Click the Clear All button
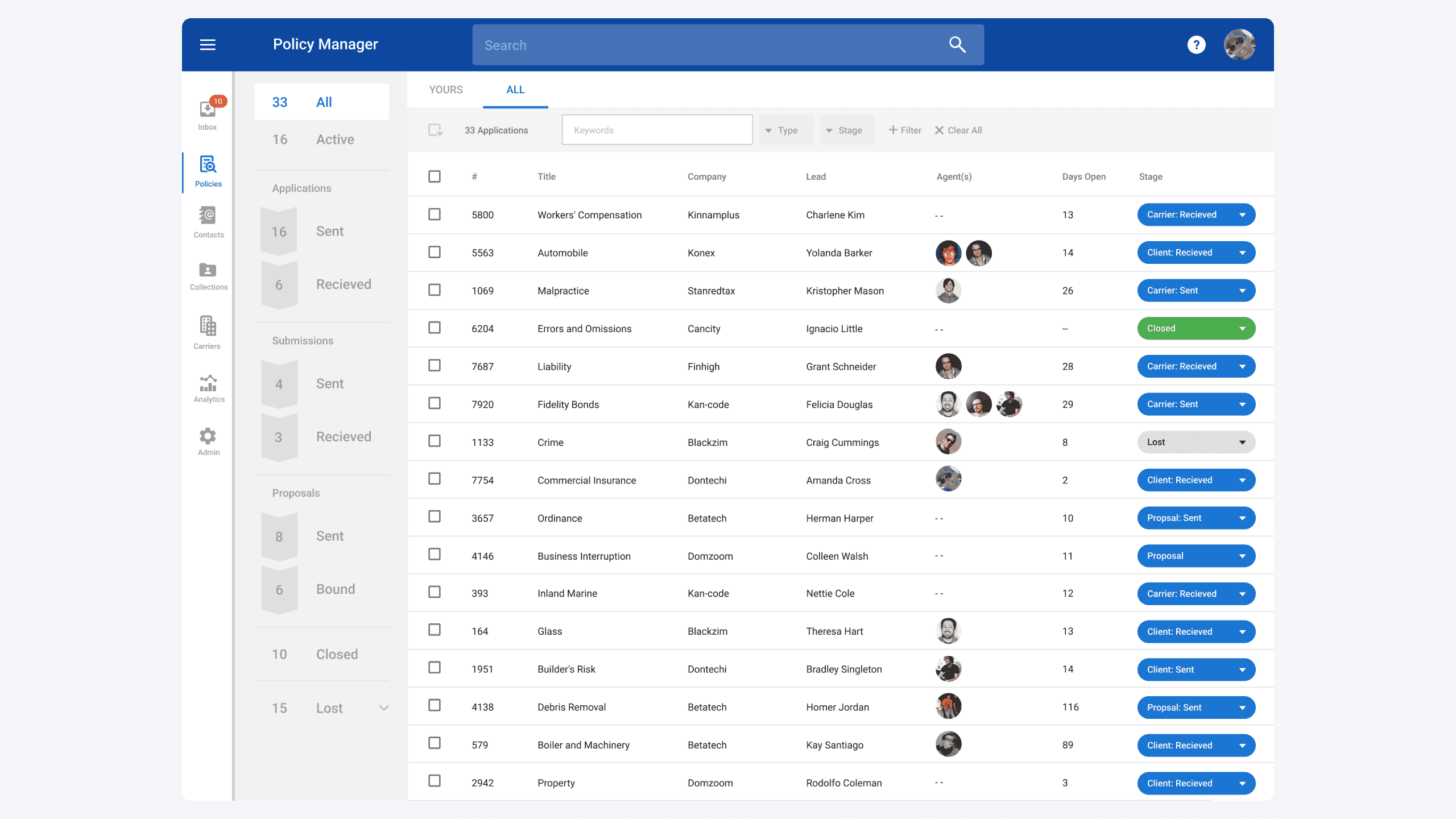The image size is (1456, 819). pos(958,130)
